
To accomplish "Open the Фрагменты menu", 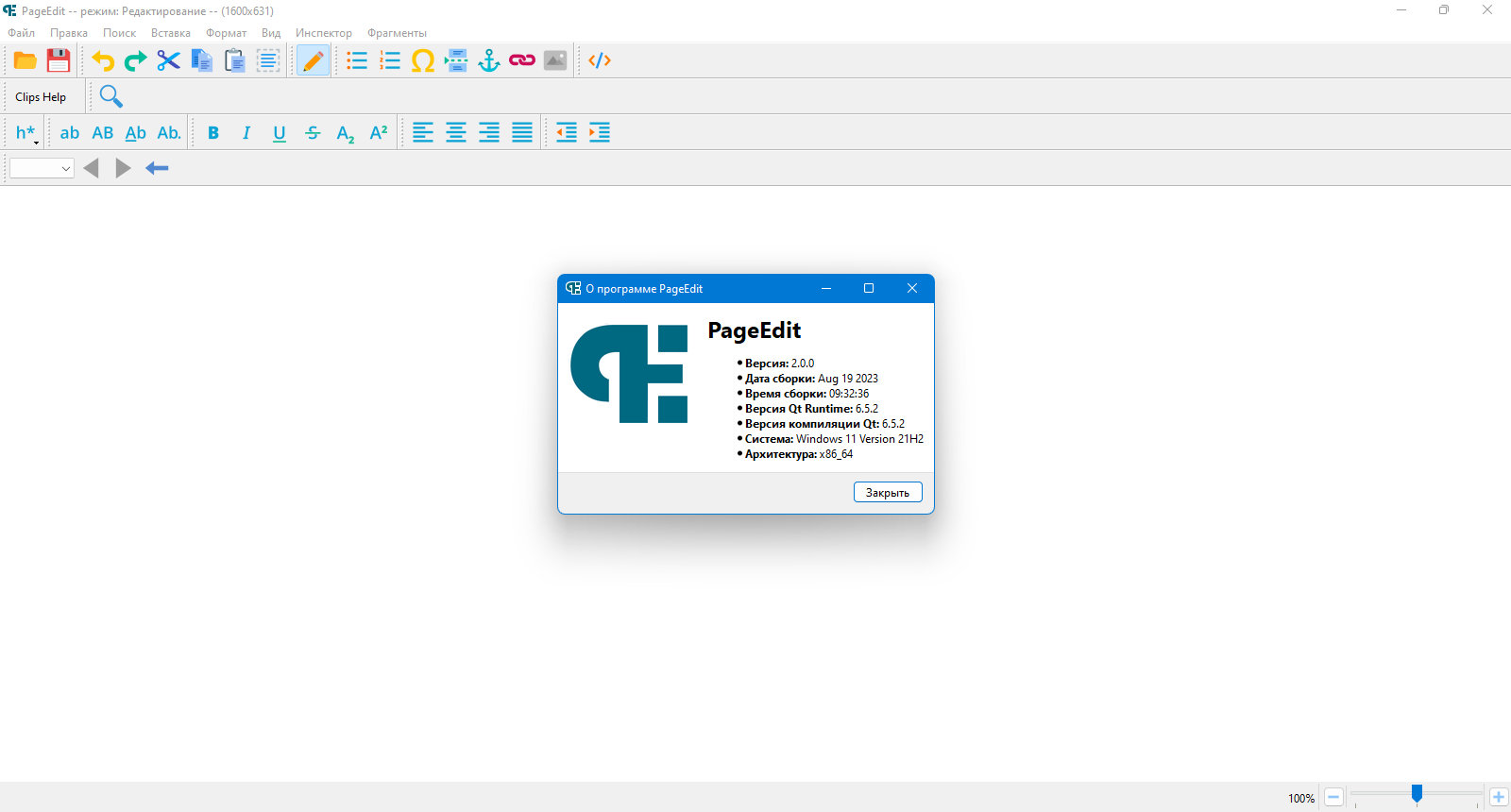I will click(398, 33).
